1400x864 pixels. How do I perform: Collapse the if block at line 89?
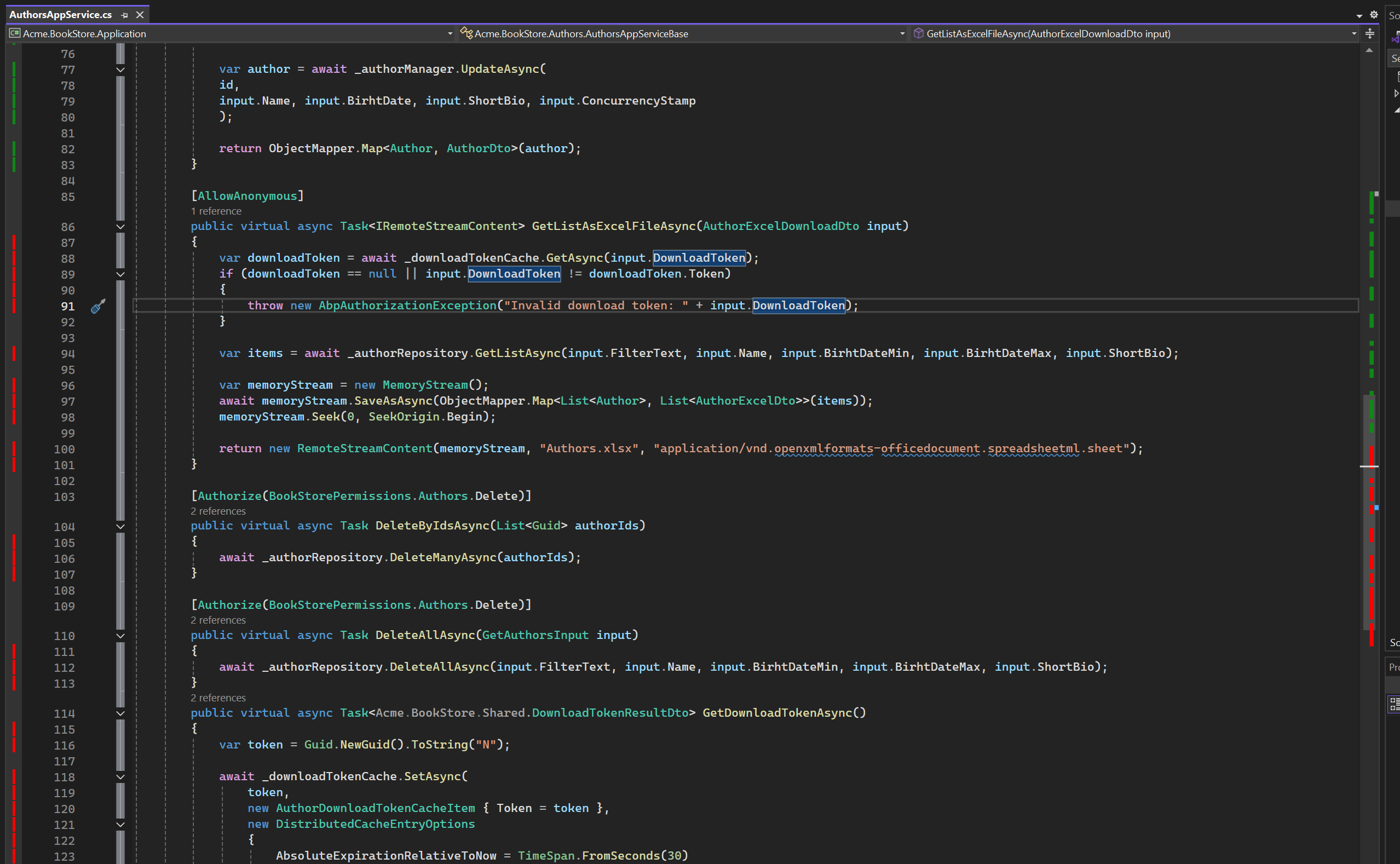point(120,274)
